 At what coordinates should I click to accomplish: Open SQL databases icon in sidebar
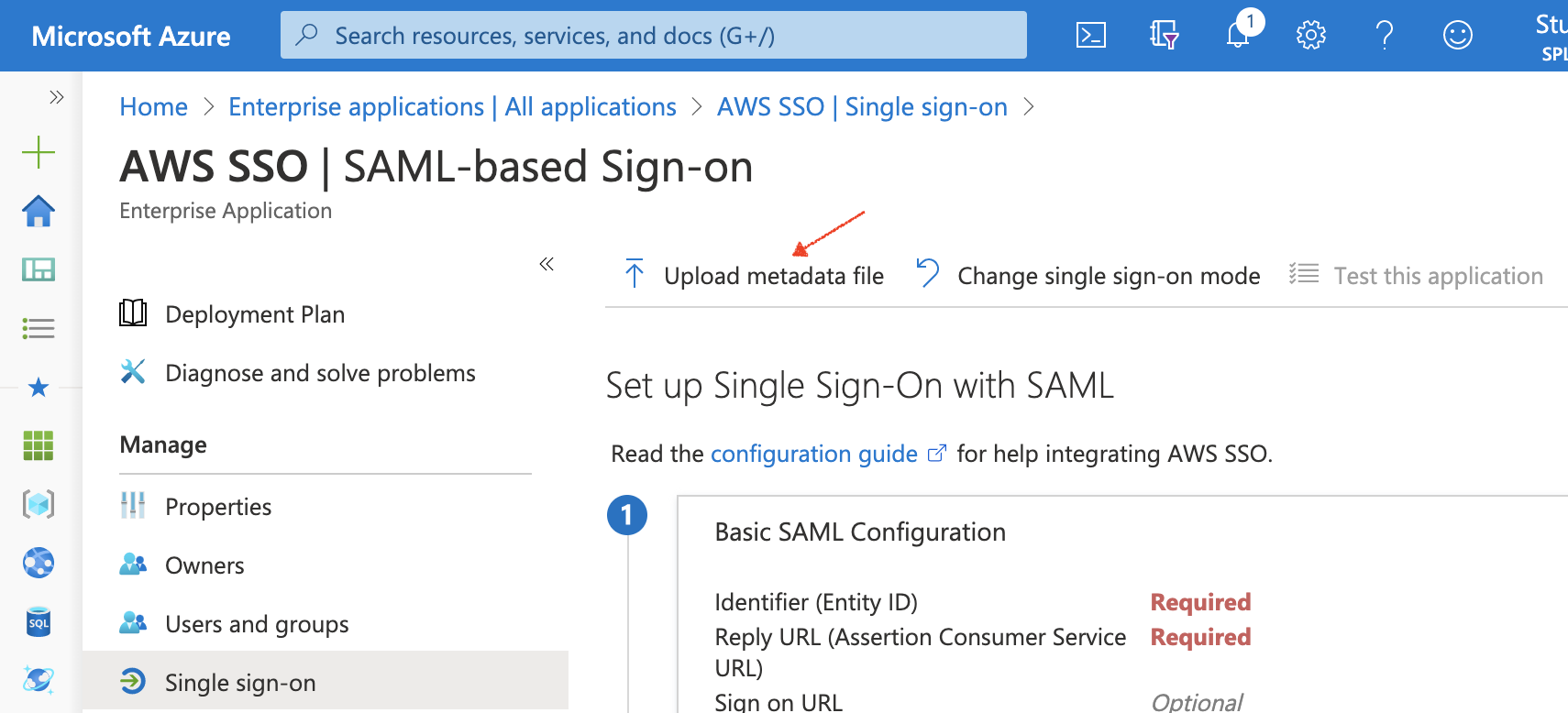click(39, 622)
